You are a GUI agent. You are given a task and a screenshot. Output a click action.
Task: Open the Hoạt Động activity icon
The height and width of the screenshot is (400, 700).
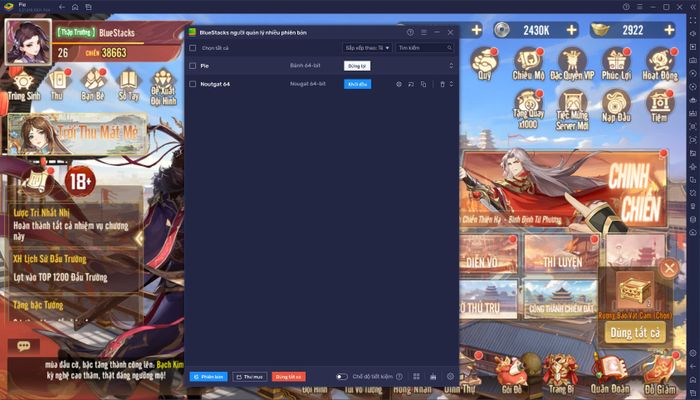coord(660,64)
